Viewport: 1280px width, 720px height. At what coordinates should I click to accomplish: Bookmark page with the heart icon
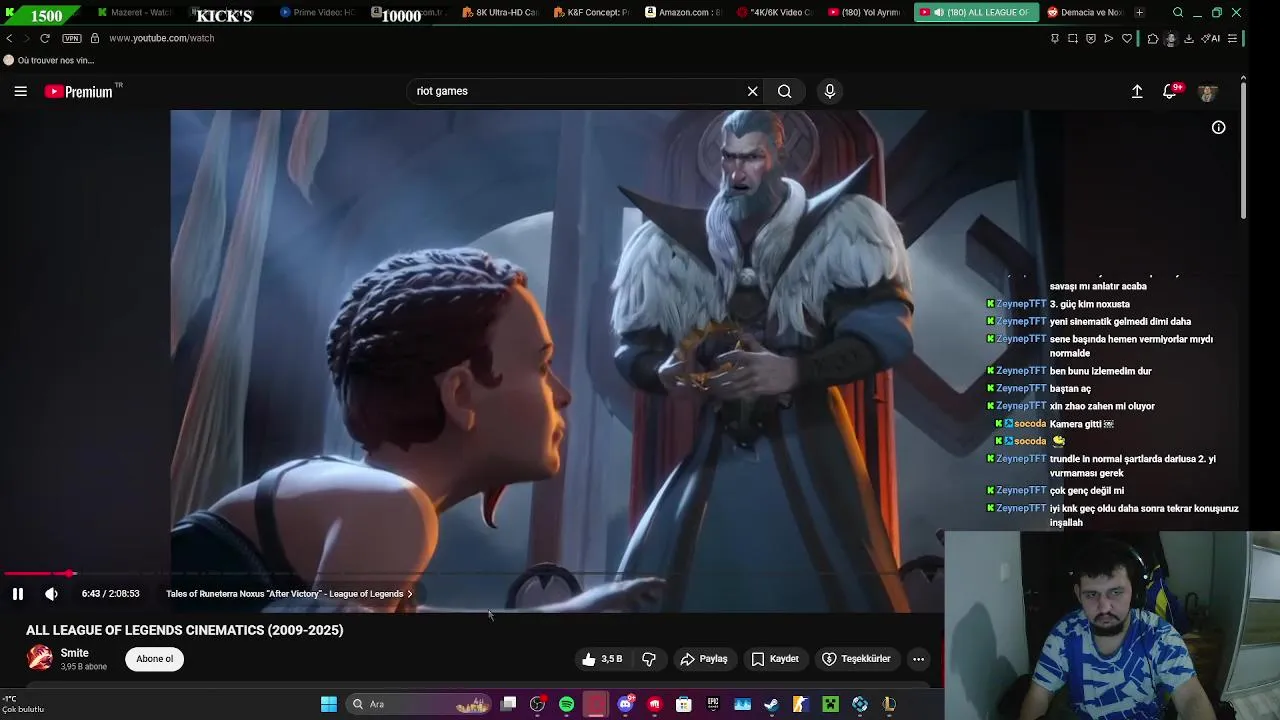point(1127,38)
